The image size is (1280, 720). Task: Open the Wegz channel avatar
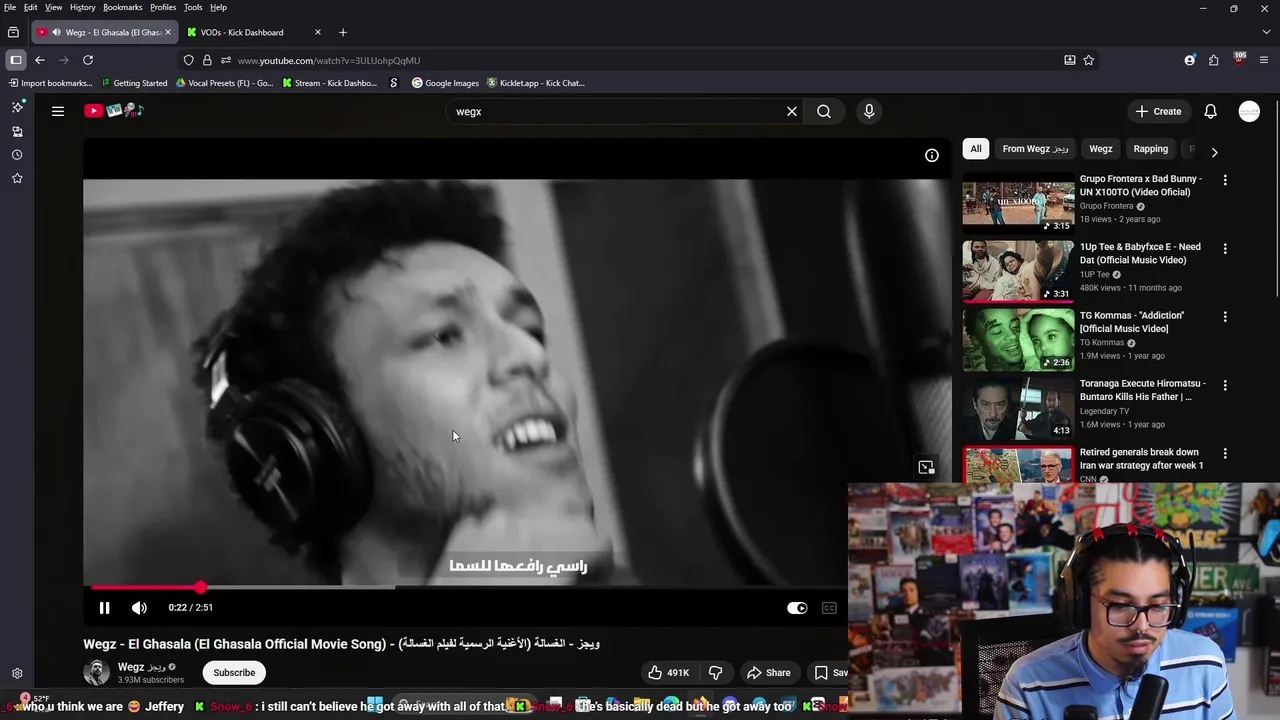pyautogui.click(x=96, y=672)
